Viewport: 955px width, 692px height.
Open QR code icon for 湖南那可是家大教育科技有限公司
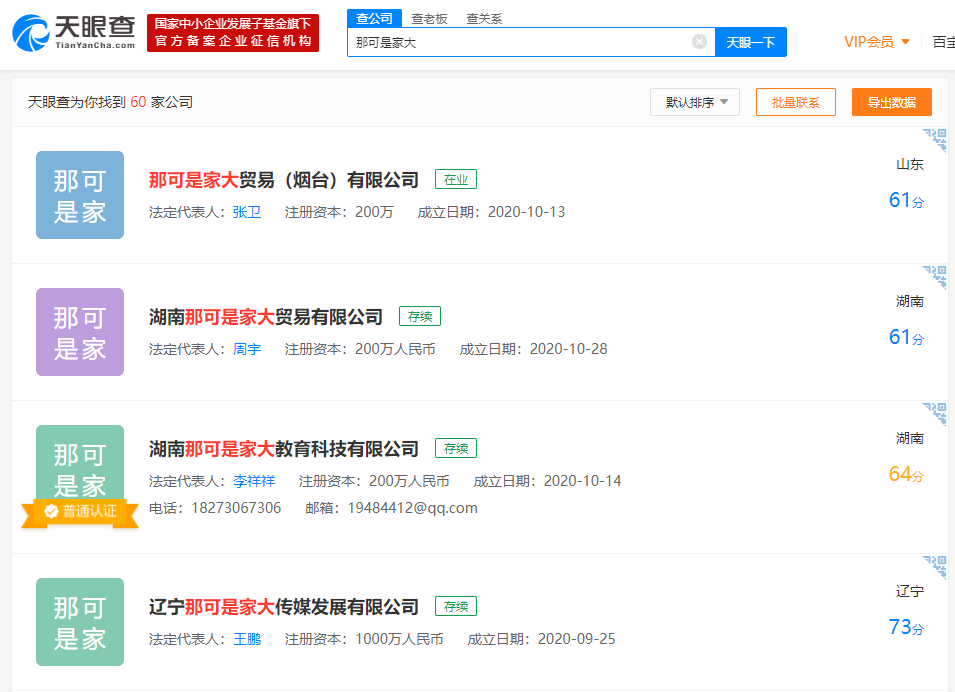point(935,414)
